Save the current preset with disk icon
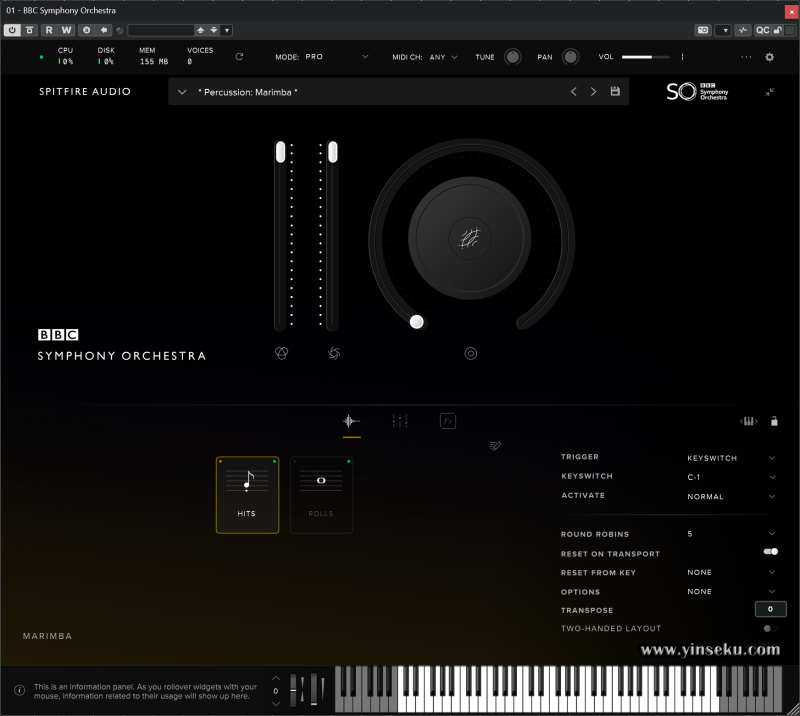Screen dimensions: 800x716 click(614, 92)
